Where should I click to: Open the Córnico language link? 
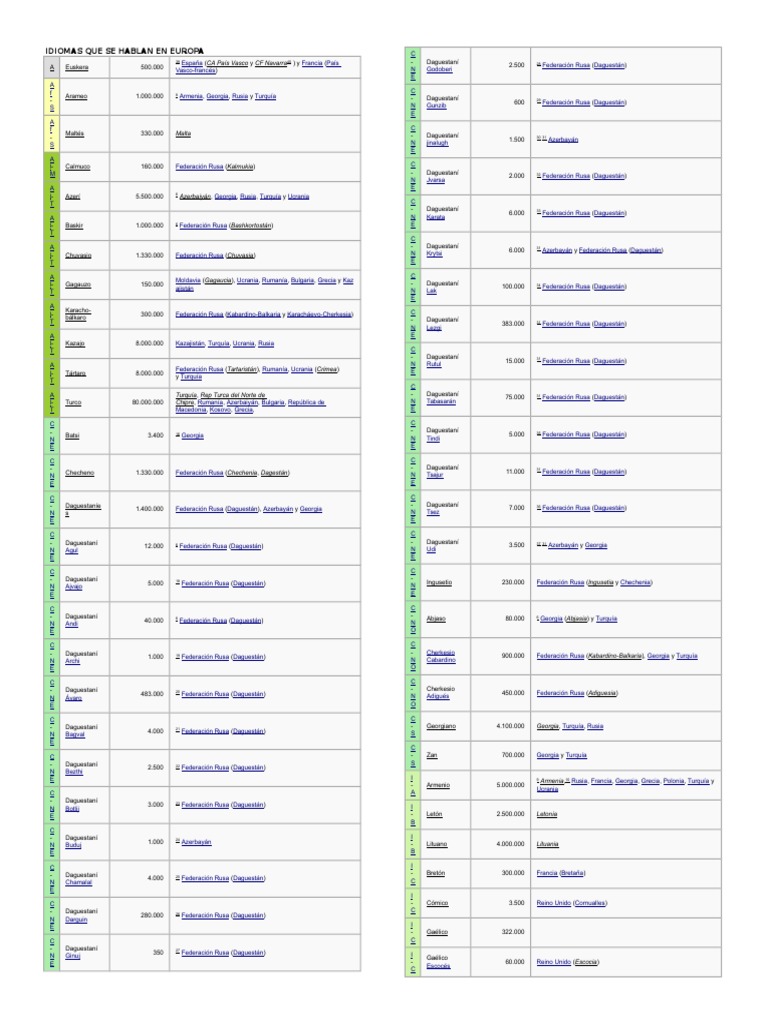pyautogui.click(x=437, y=904)
